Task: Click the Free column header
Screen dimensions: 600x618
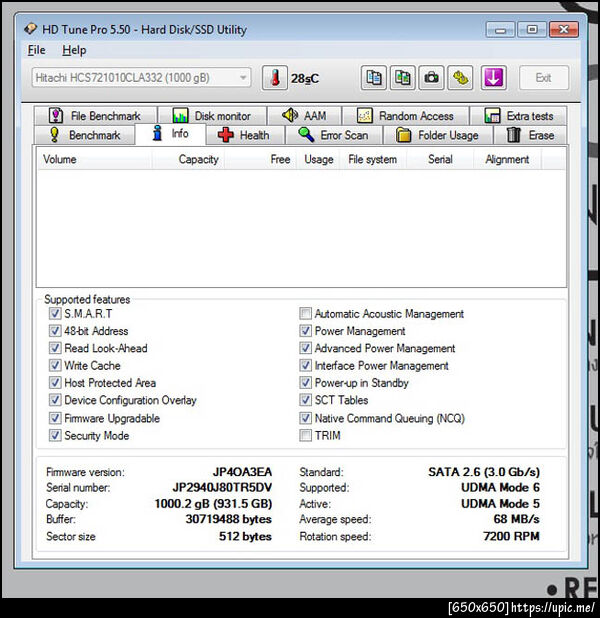Action: tap(260, 159)
